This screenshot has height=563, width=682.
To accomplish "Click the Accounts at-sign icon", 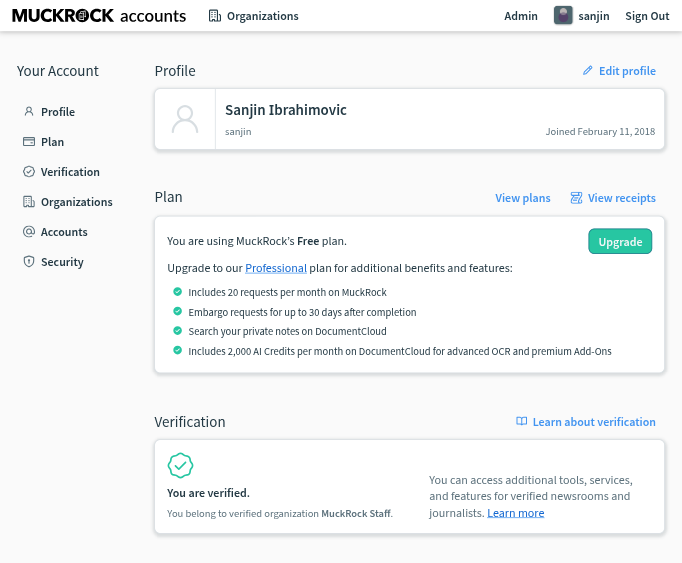I will [29, 232].
